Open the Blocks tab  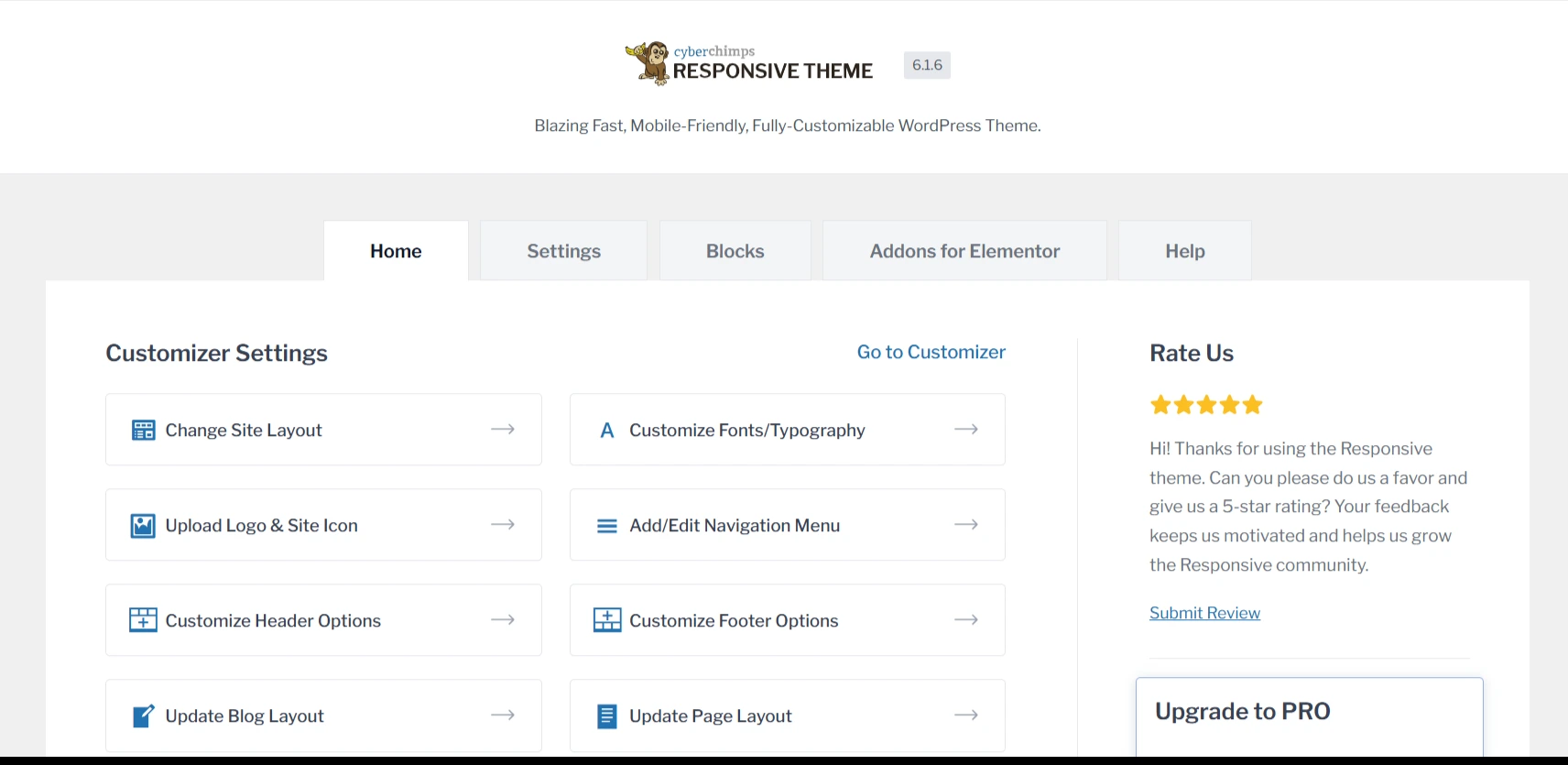pyautogui.click(x=735, y=251)
